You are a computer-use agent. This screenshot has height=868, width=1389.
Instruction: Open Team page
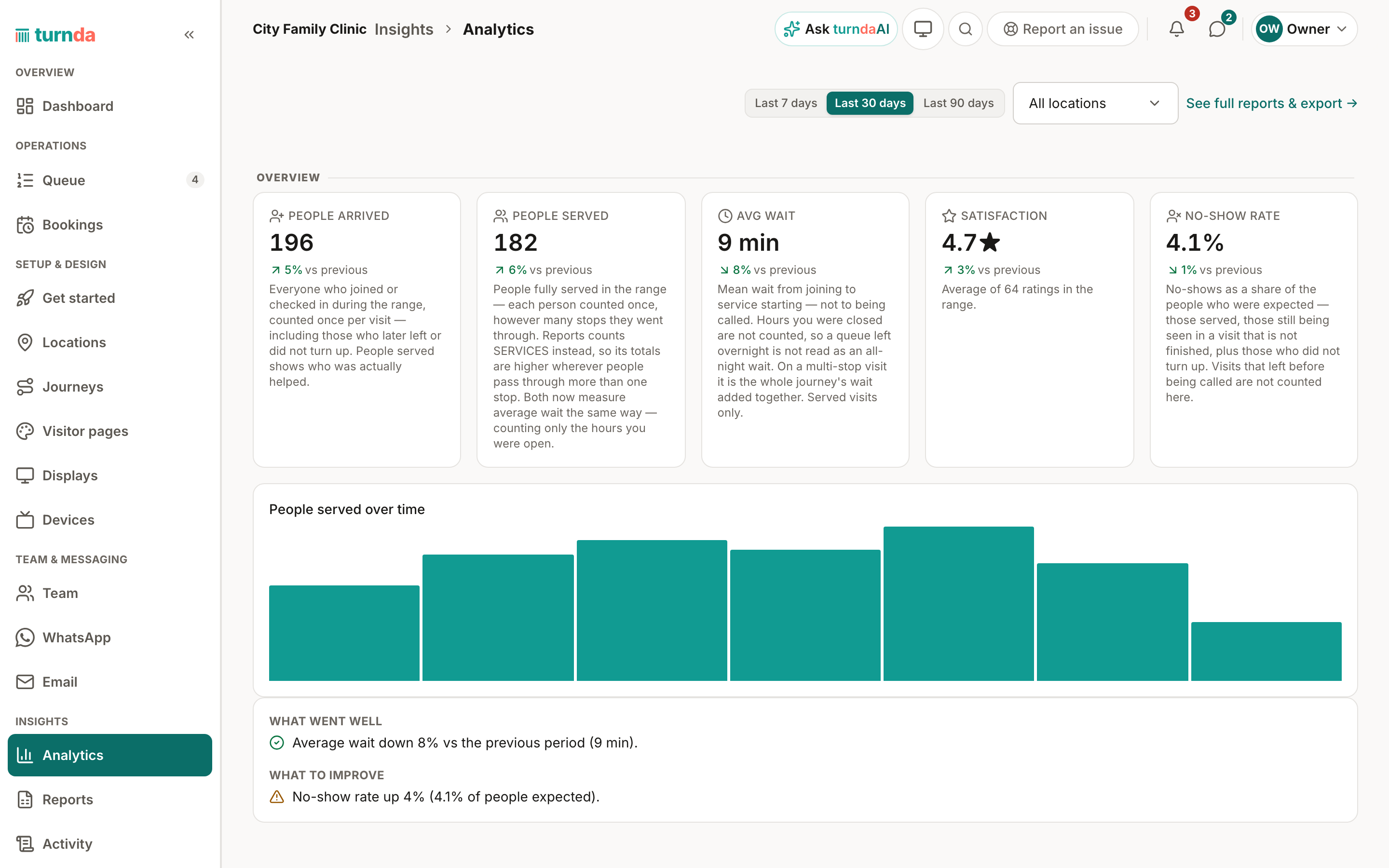pos(109,593)
